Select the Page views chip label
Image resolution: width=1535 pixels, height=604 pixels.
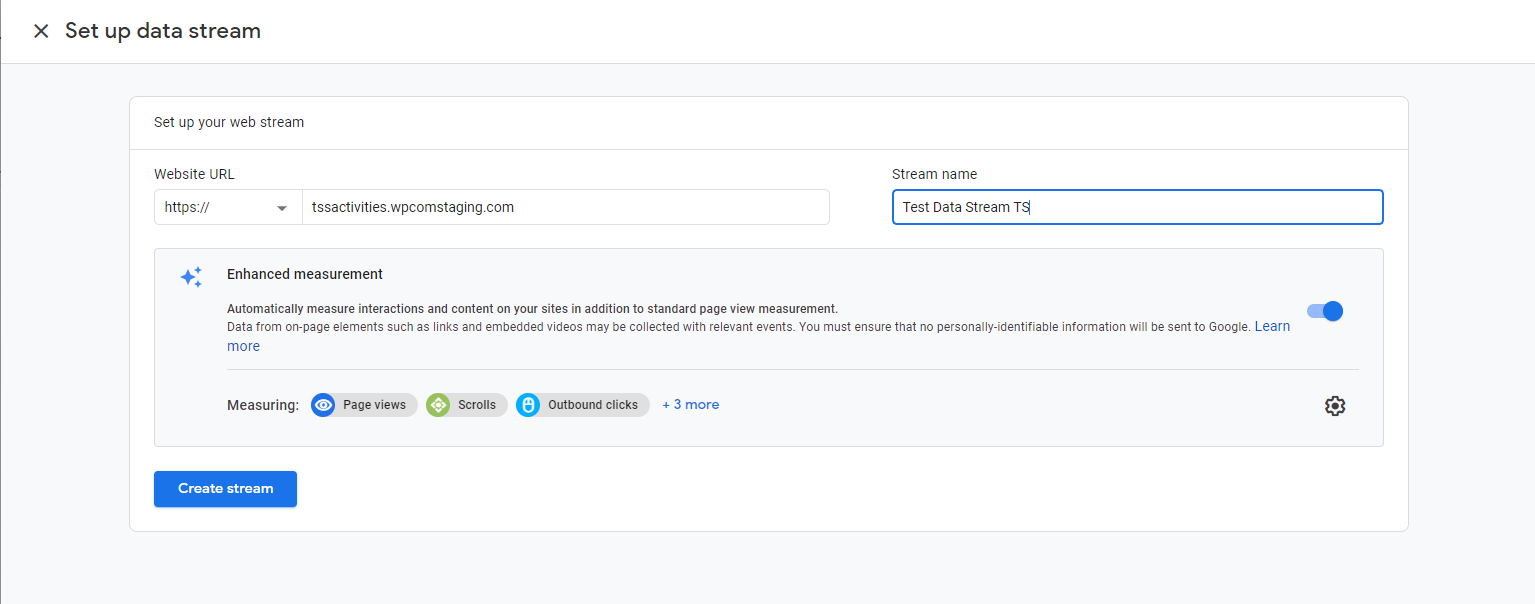point(375,405)
